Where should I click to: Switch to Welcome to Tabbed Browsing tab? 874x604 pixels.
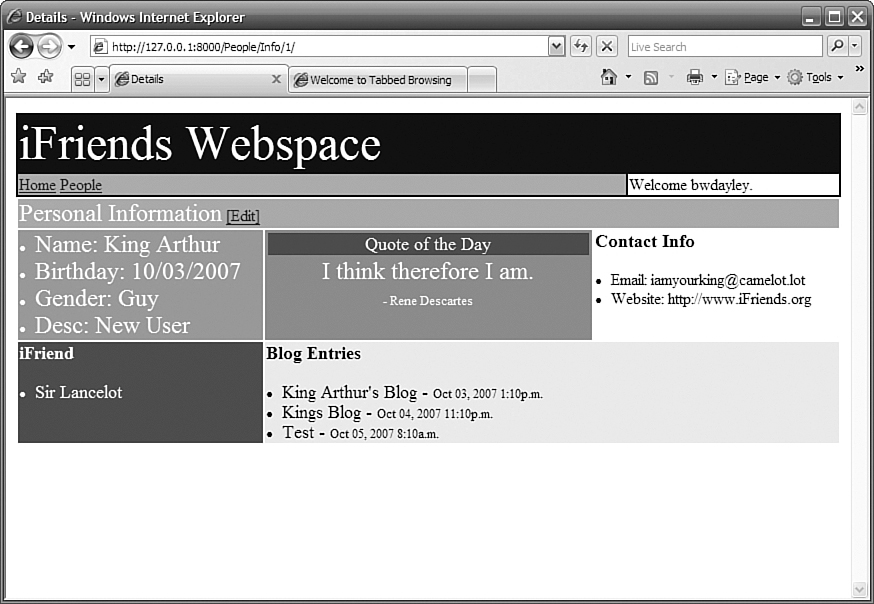pyautogui.click(x=378, y=80)
